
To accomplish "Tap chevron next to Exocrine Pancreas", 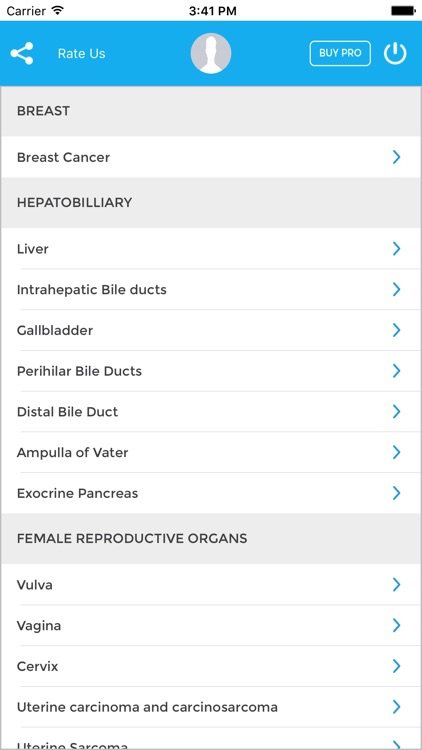I will 397,493.
